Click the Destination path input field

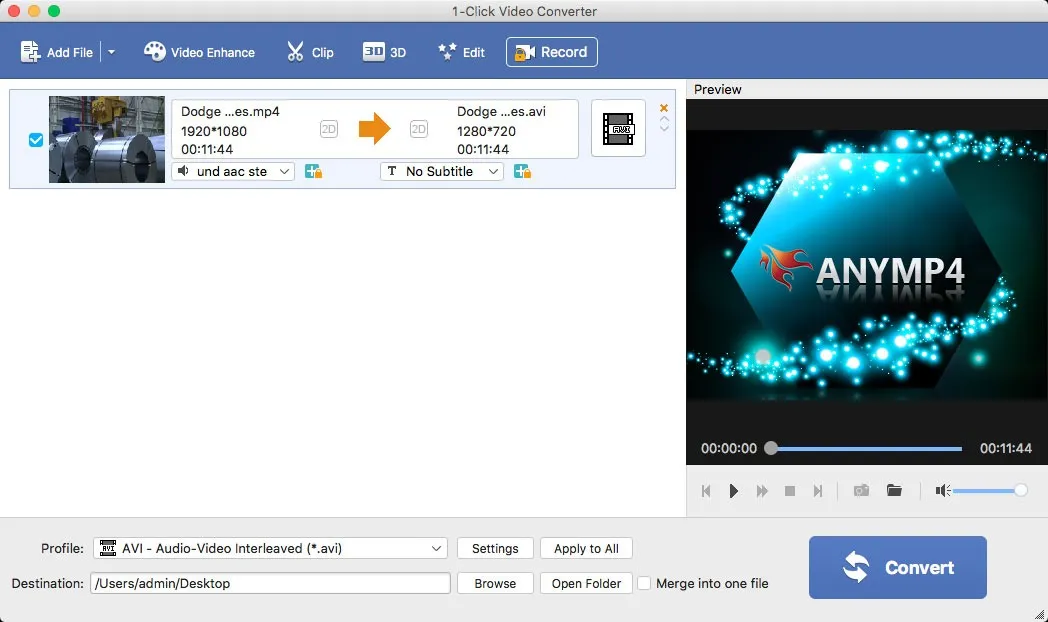coord(270,583)
